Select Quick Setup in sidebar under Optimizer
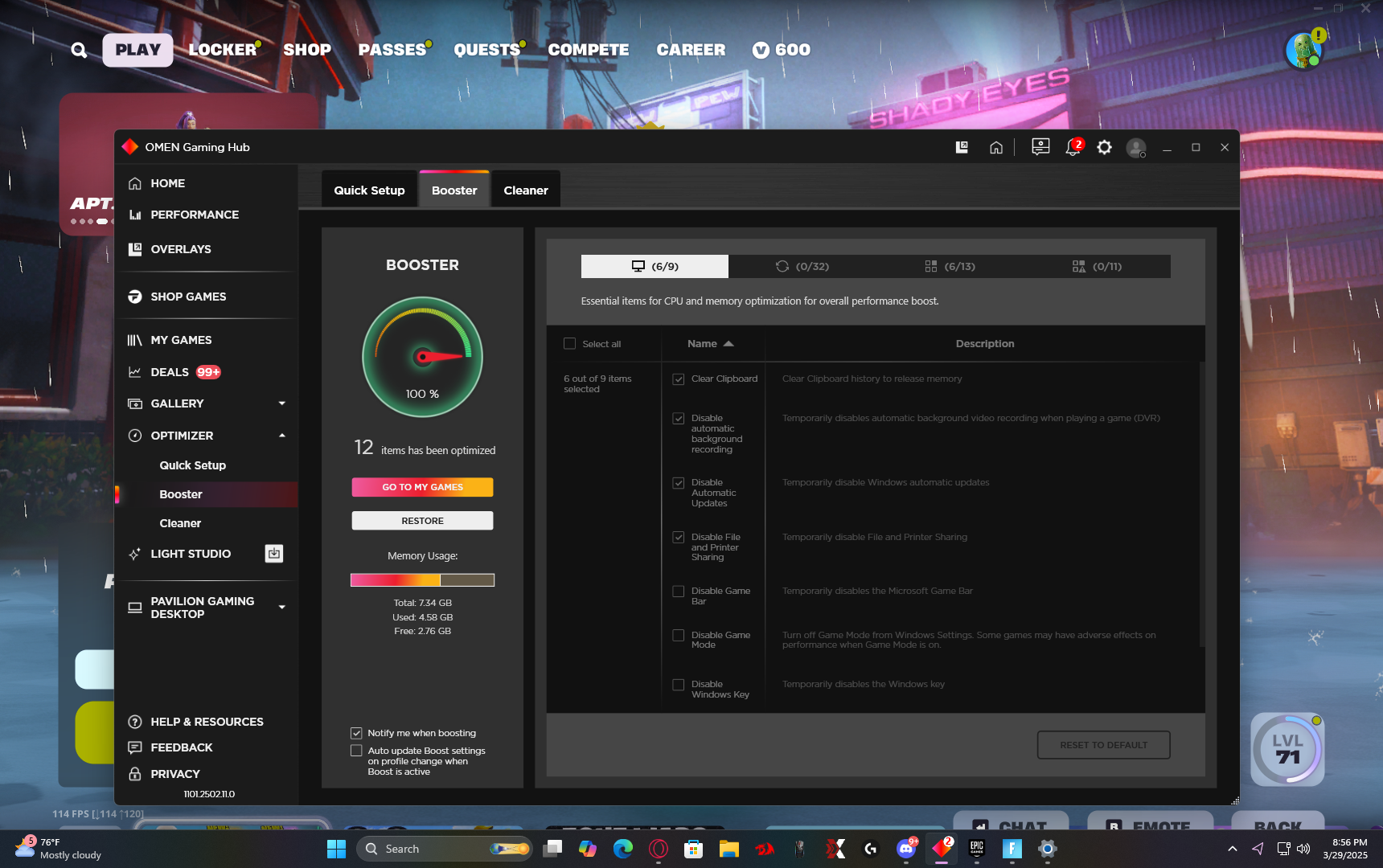The height and width of the screenshot is (868, 1383). coord(192,465)
